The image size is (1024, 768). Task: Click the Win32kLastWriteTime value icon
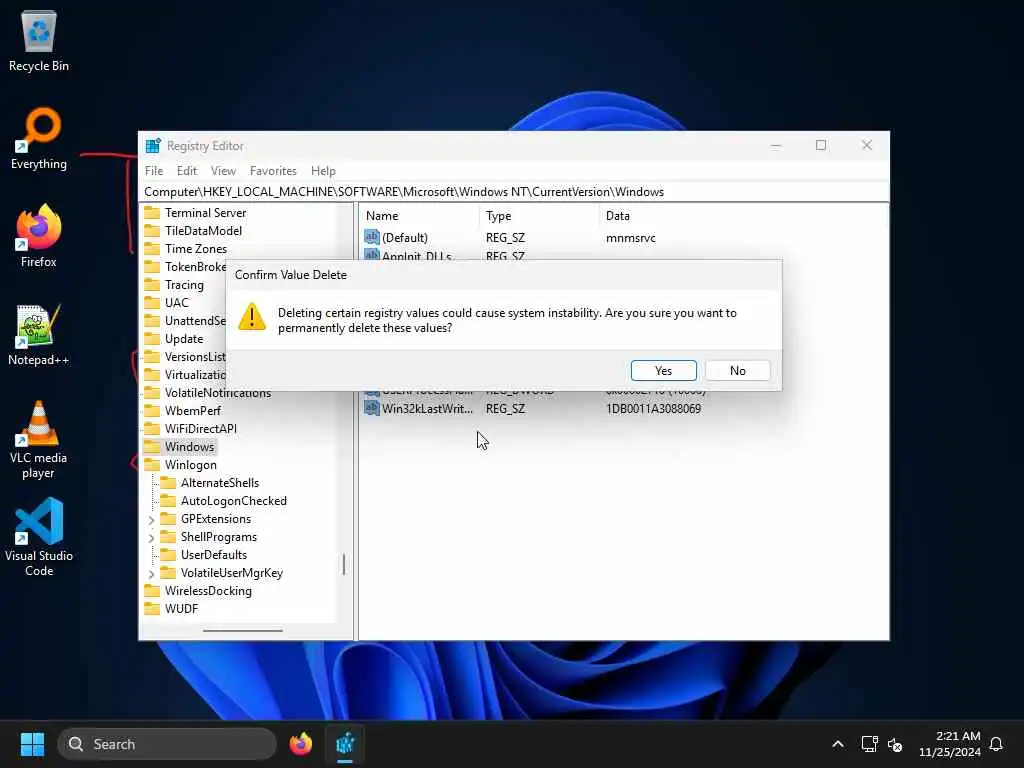(372, 408)
